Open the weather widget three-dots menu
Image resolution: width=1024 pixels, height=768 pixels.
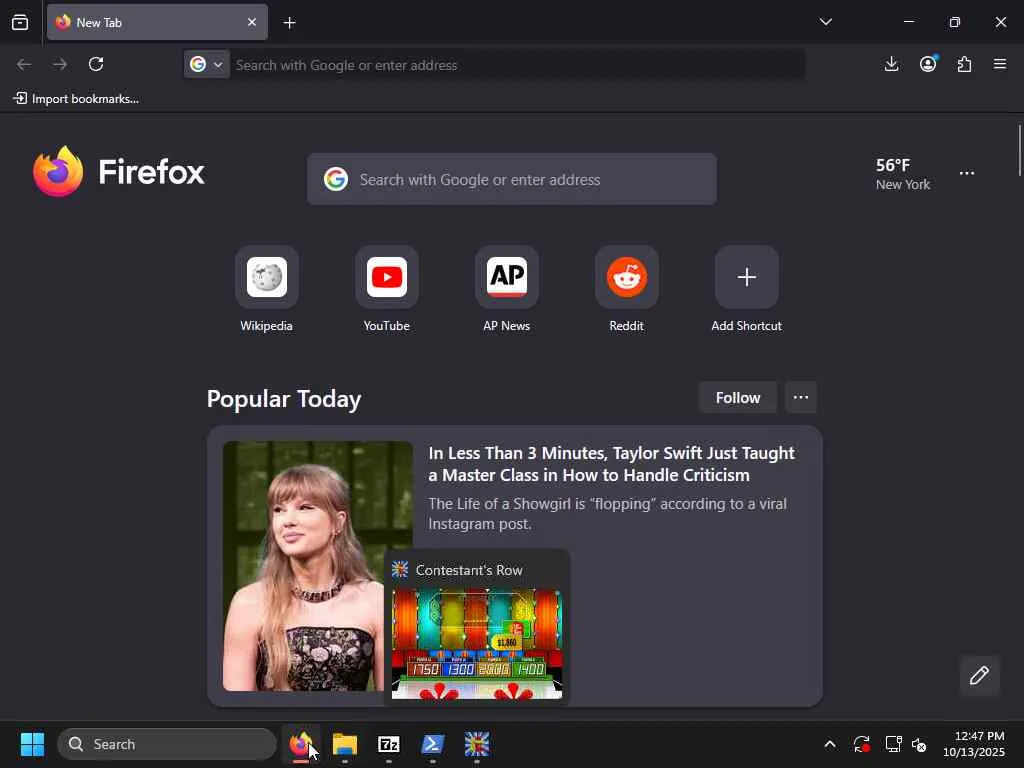(x=967, y=173)
